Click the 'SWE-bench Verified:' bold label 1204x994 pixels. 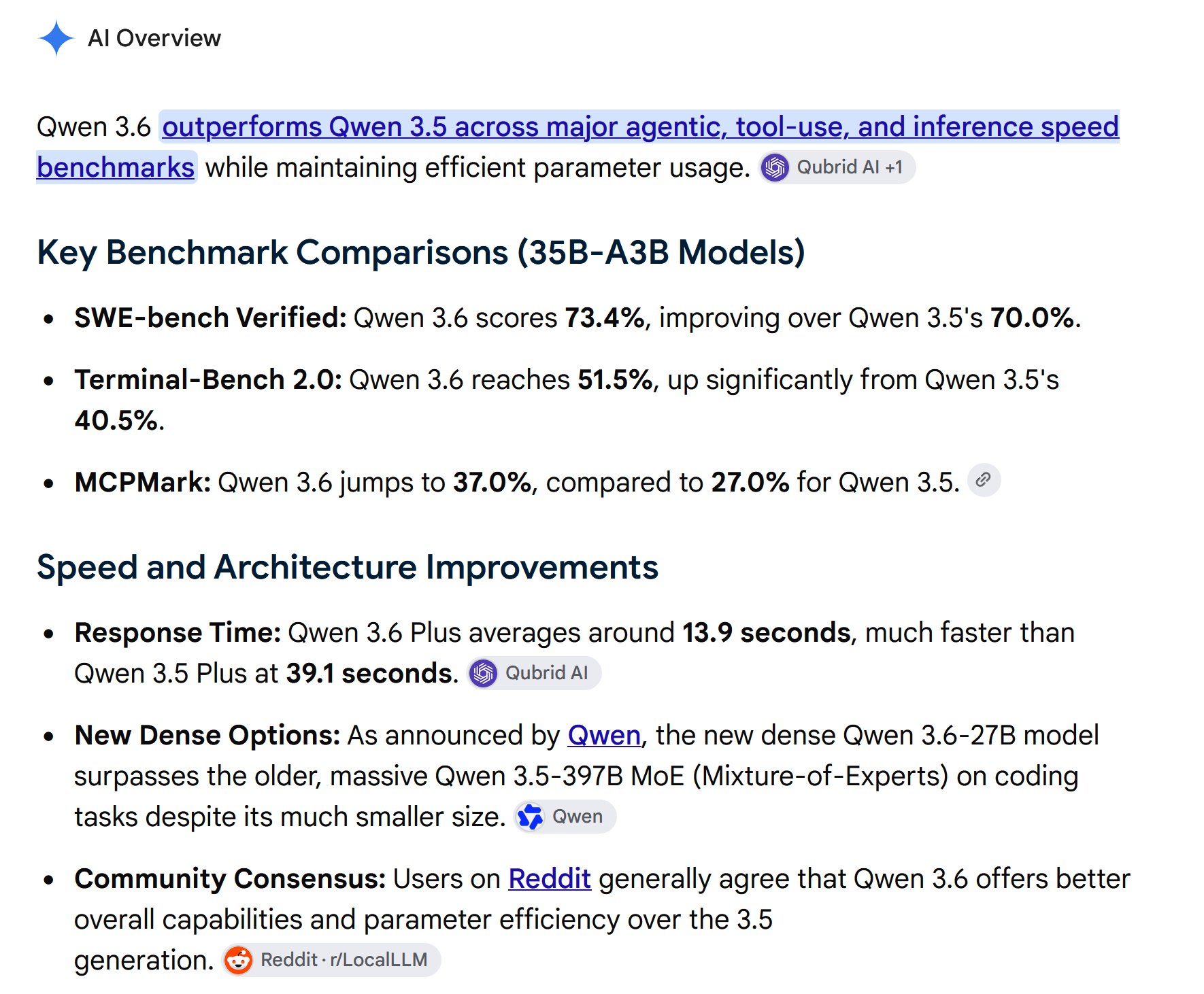coord(211,318)
